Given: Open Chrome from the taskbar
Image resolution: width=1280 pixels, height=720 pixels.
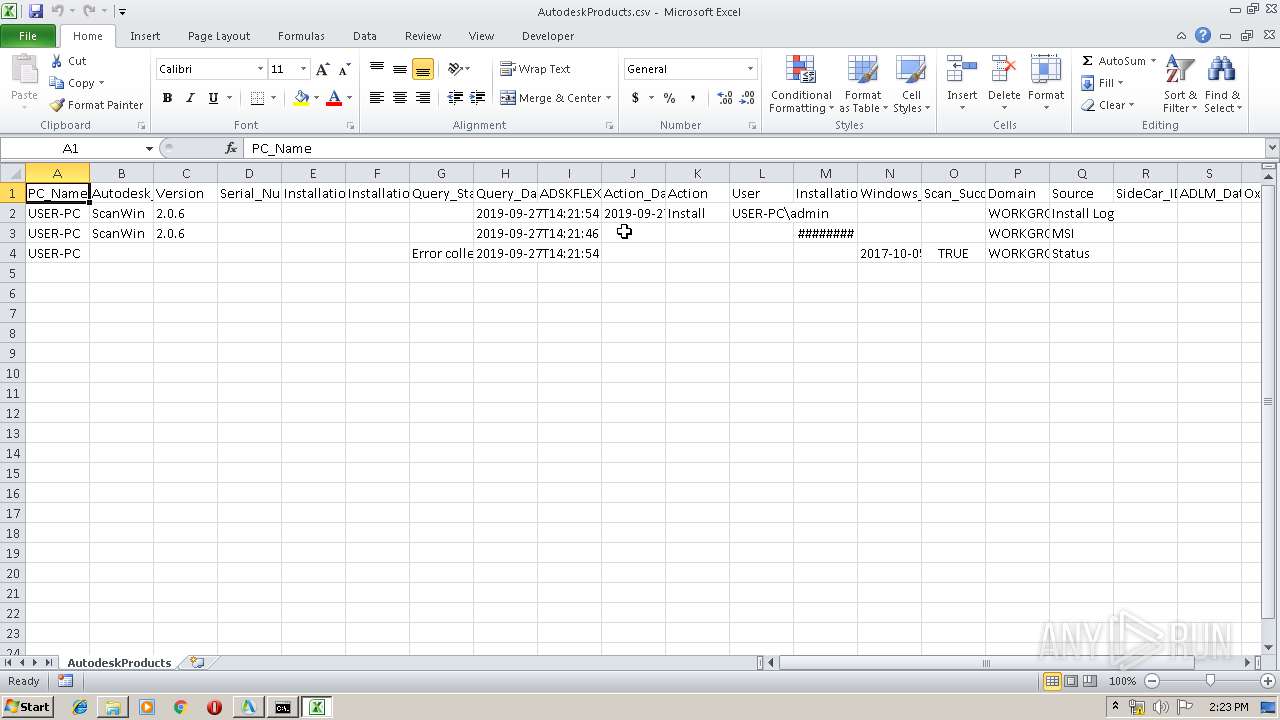Looking at the screenshot, I should pos(180,707).
